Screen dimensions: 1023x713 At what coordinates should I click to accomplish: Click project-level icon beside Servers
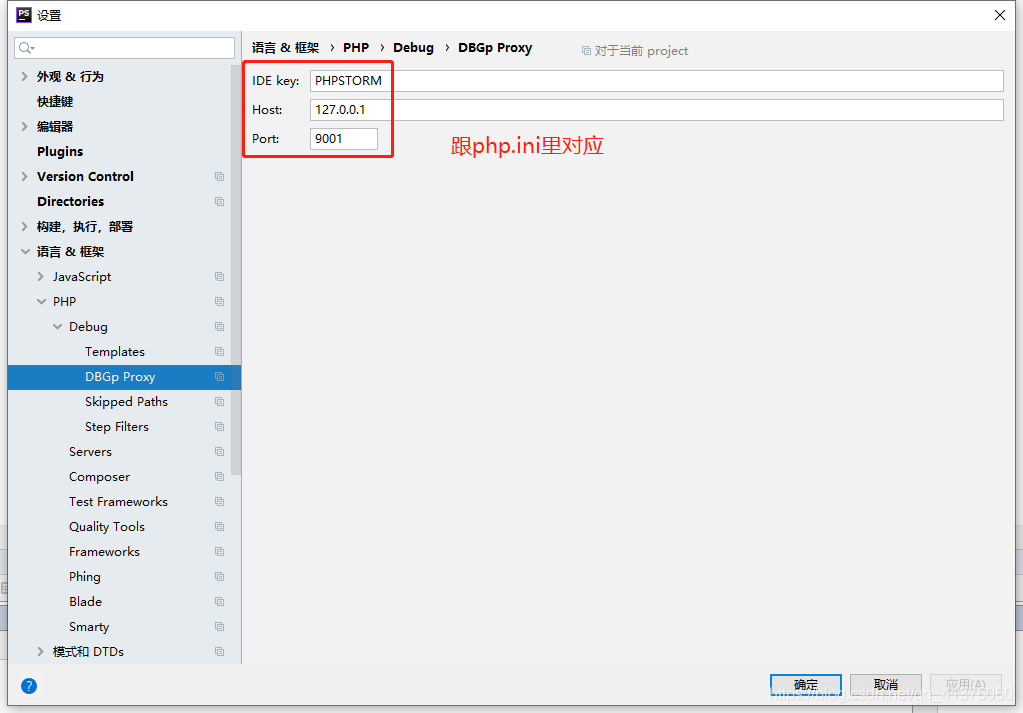tap(219, 451)
